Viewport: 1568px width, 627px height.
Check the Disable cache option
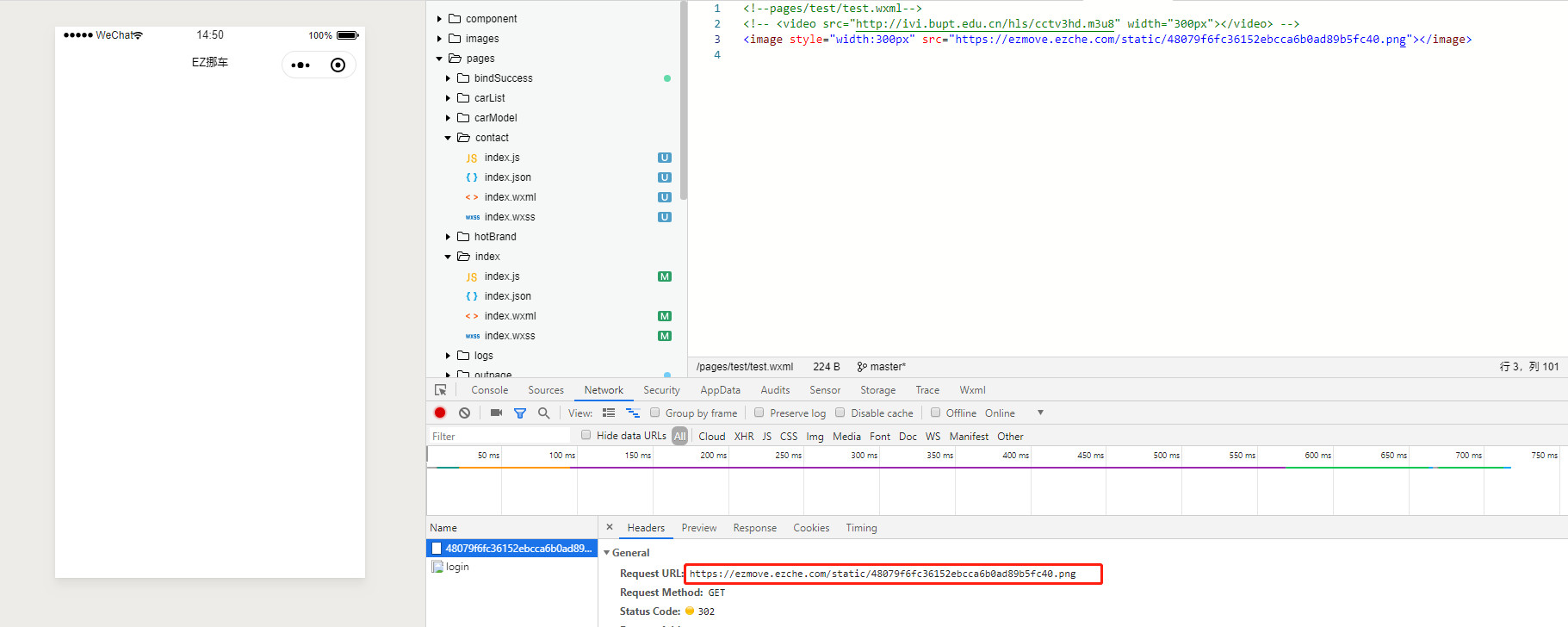pos(840,413)
